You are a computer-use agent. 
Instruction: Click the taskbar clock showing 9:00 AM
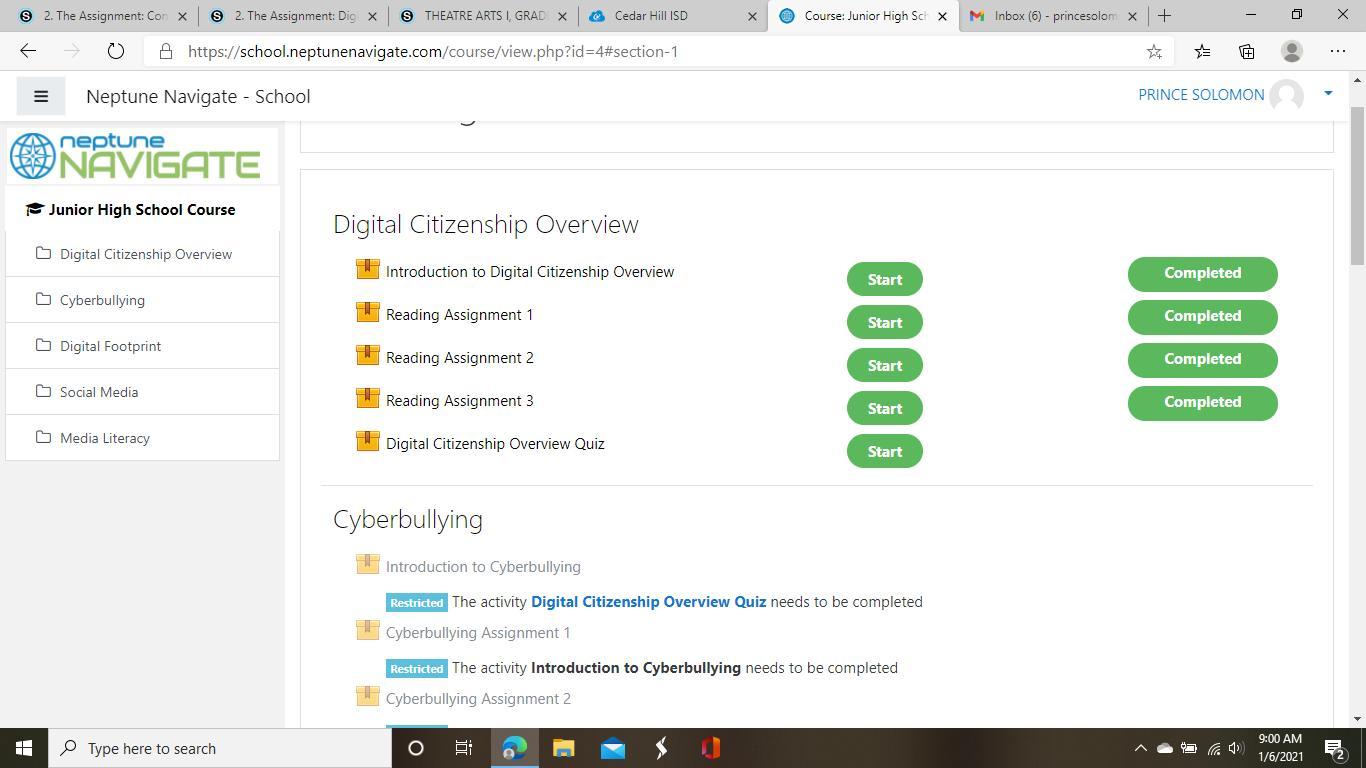(1280, 748)
